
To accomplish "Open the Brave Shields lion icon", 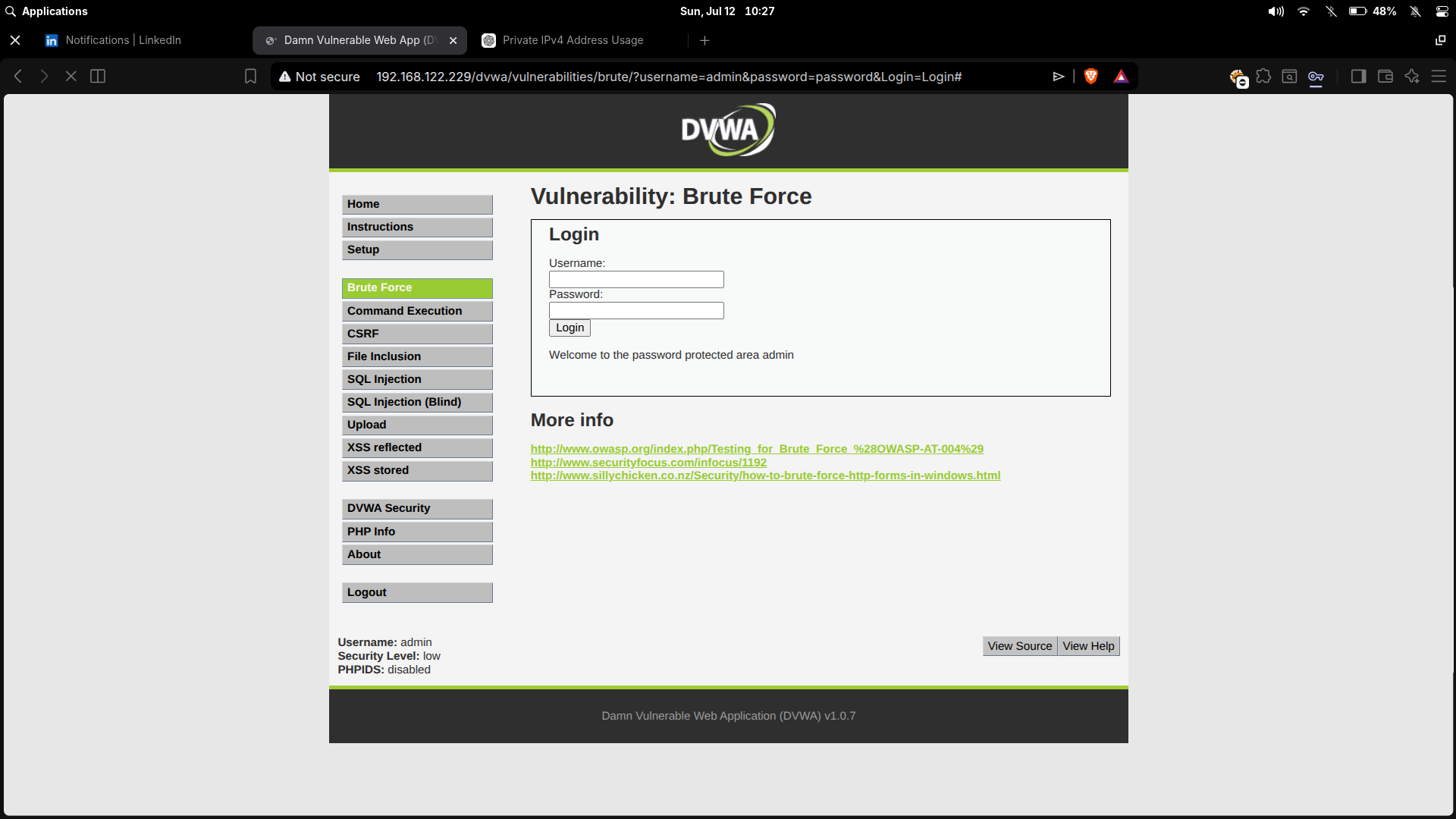I will click(1091, 76).
